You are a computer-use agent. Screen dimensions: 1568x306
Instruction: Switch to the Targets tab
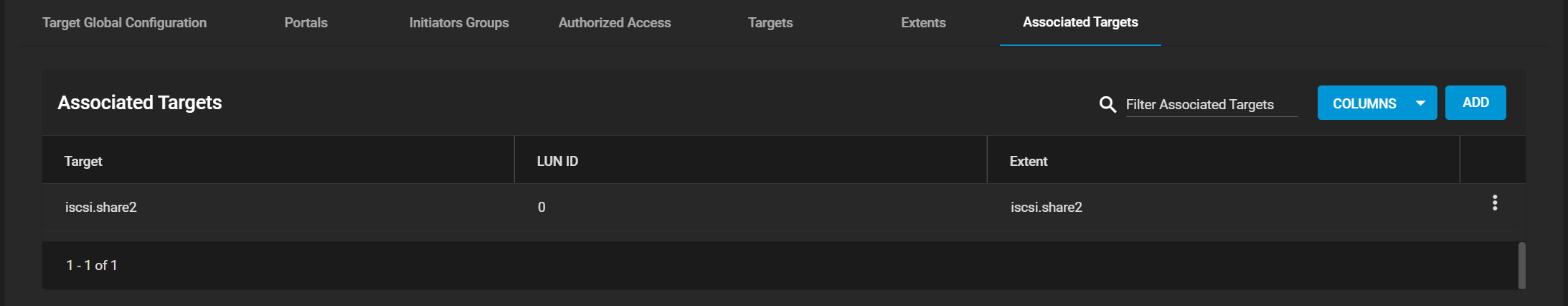770,23
